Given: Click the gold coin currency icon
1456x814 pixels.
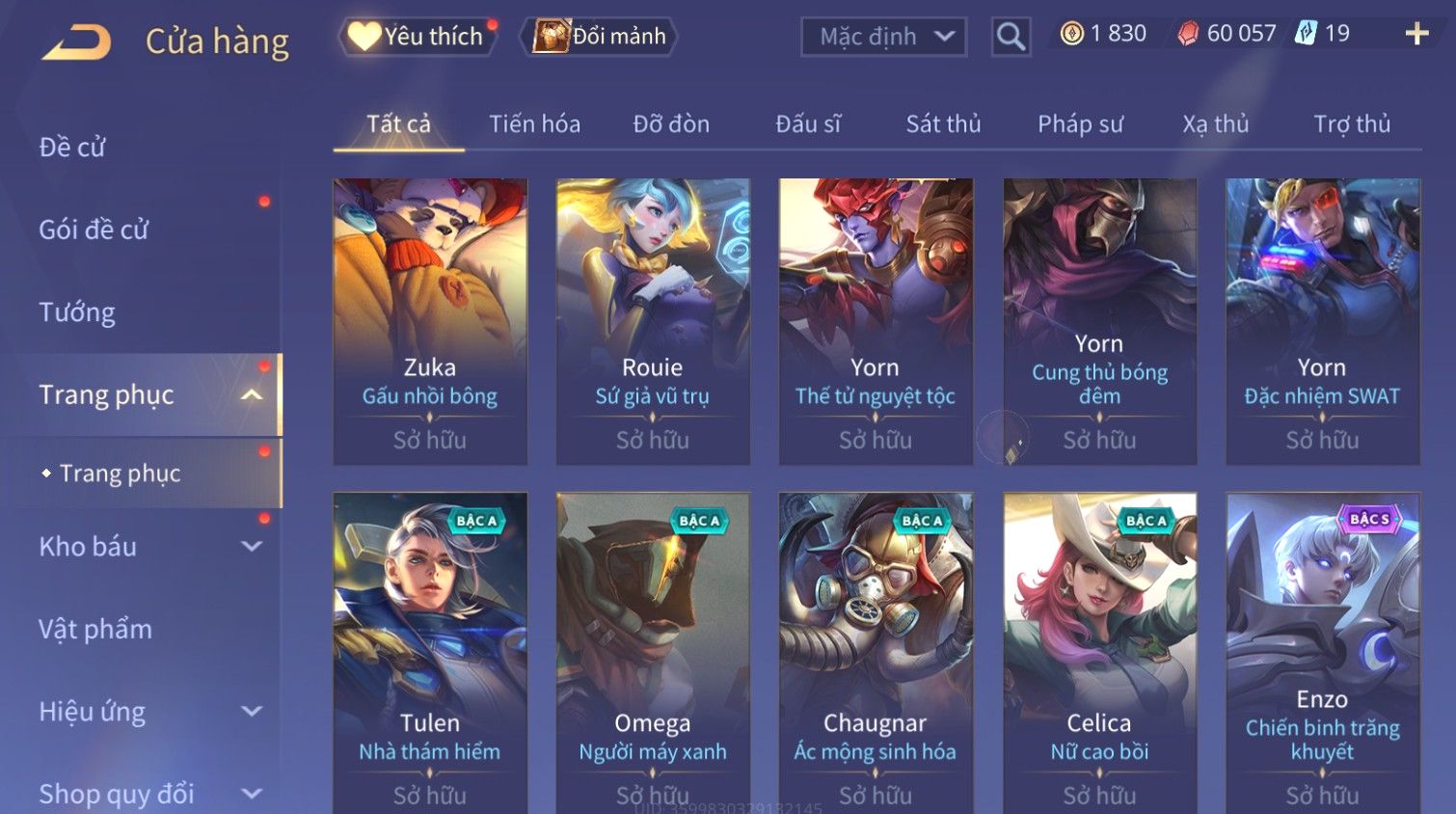Looking at the screenshot, I should click(x=1071, y=34).
